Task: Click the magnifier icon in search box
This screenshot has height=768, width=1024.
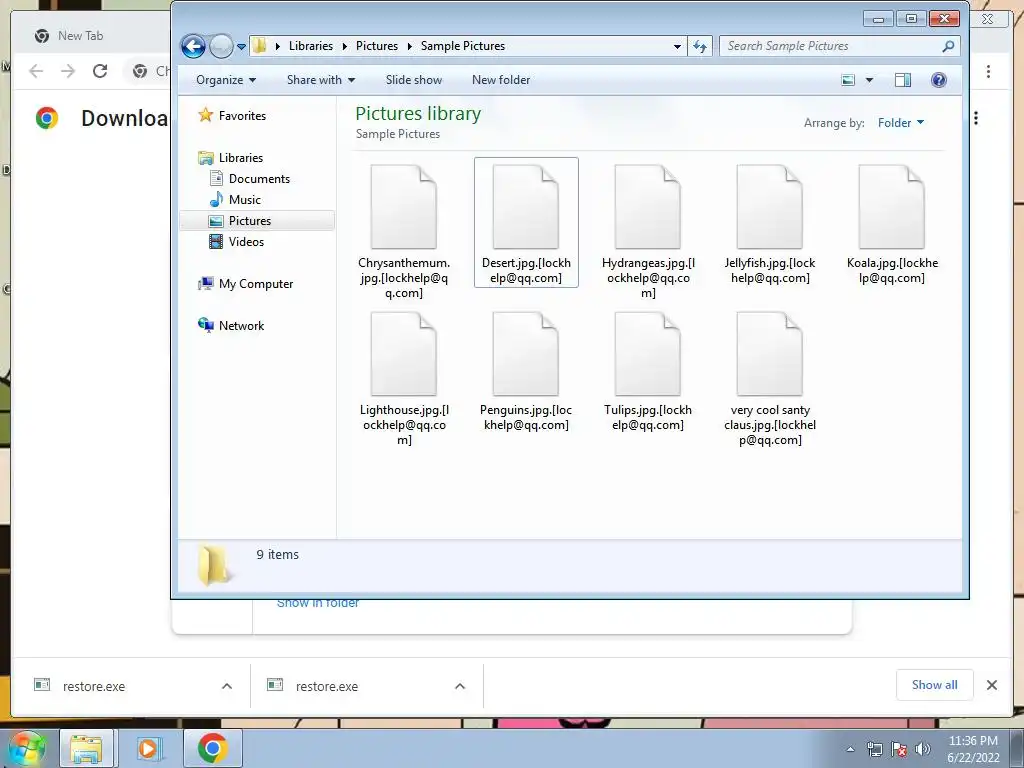Action: 948,46
